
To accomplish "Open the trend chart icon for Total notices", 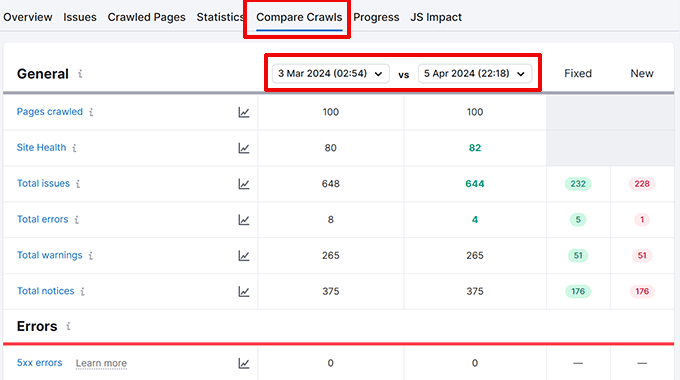I will (244, 292).
